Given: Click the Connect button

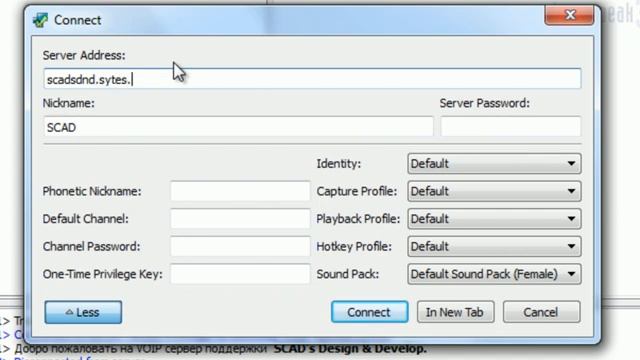Looking at the screenshot, I should coord(369,312).
